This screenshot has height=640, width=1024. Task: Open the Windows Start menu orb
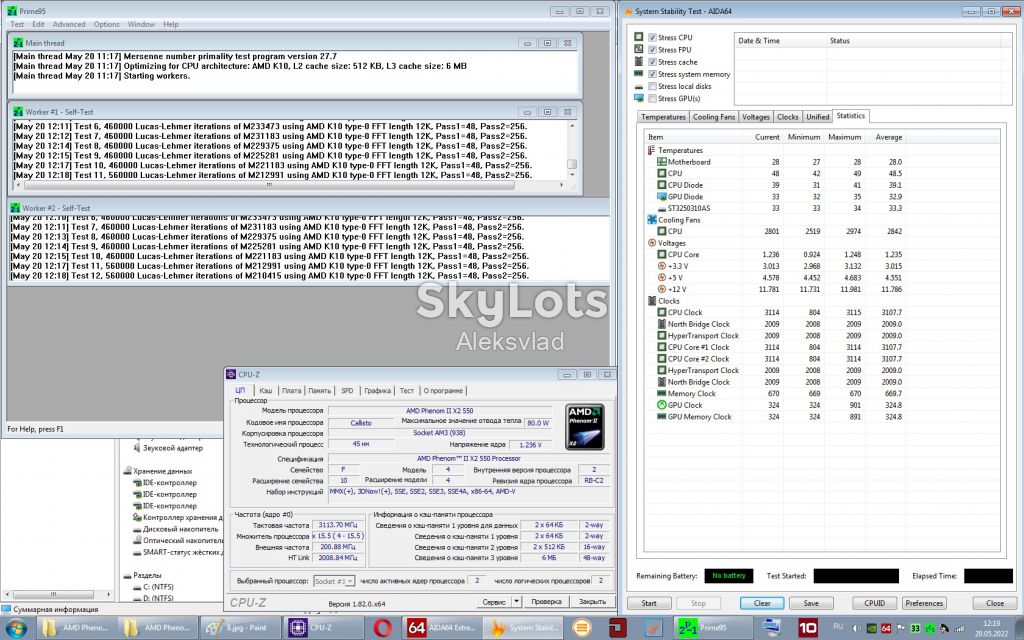tap(15, 628)
